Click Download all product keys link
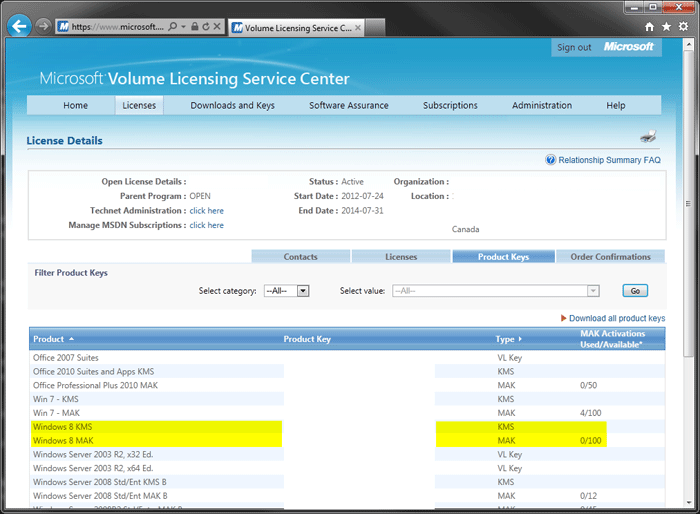 click(616, 318)
